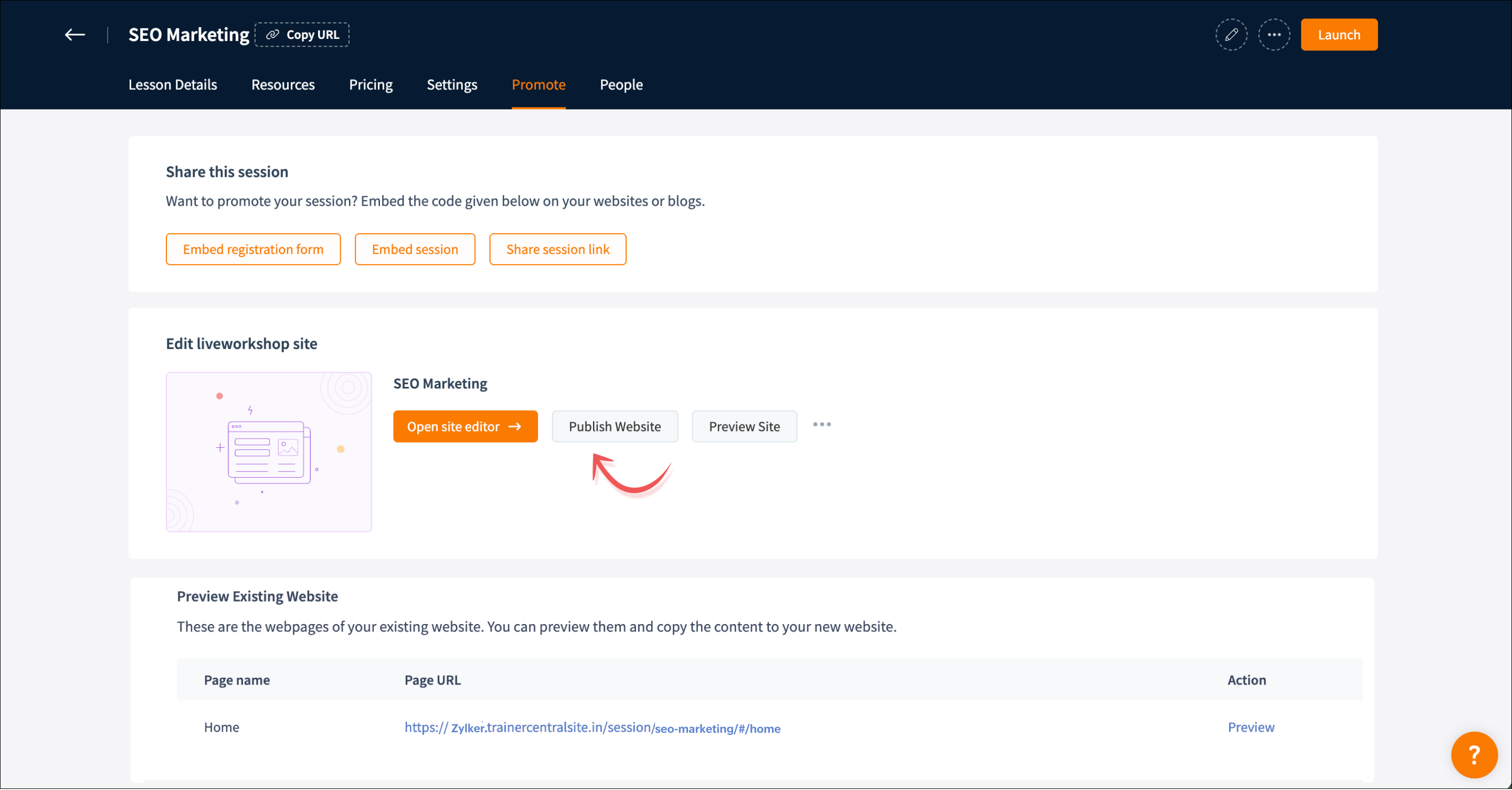Go to the Pricing tab
The width and height of the screenshot is (1512, 790).
pos(371,85)
